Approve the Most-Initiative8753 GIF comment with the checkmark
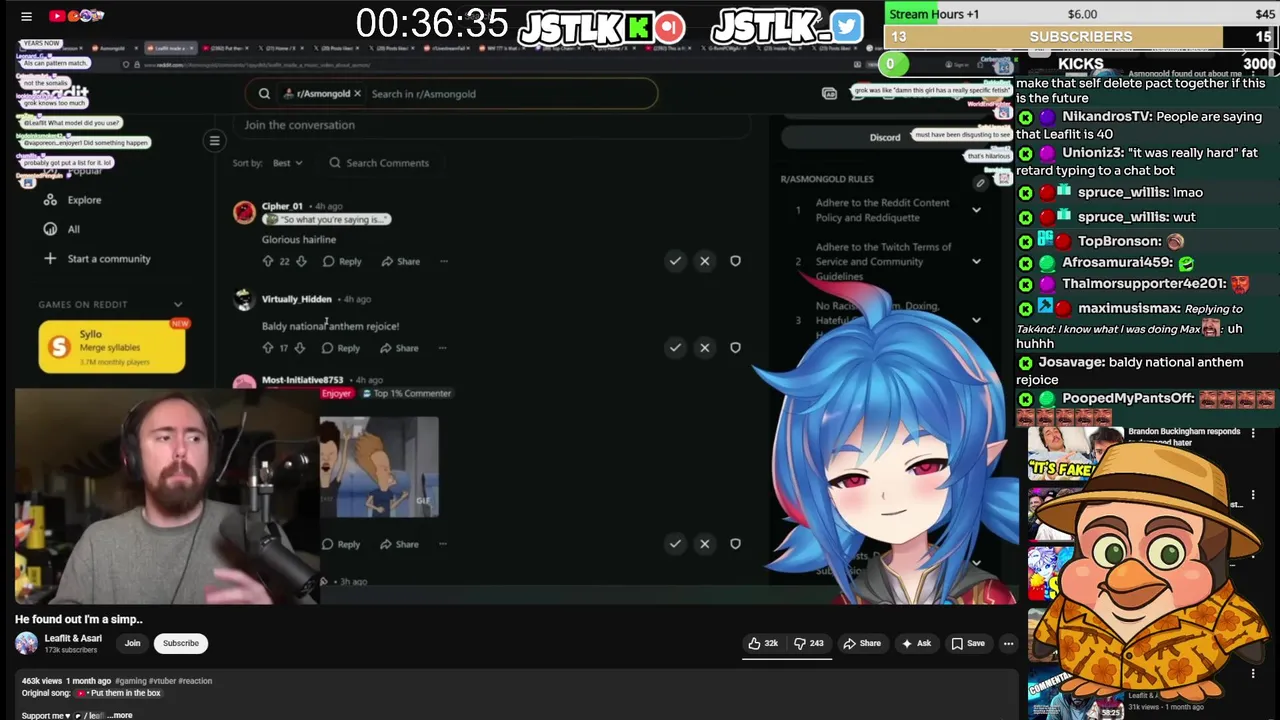 [675, 544]
